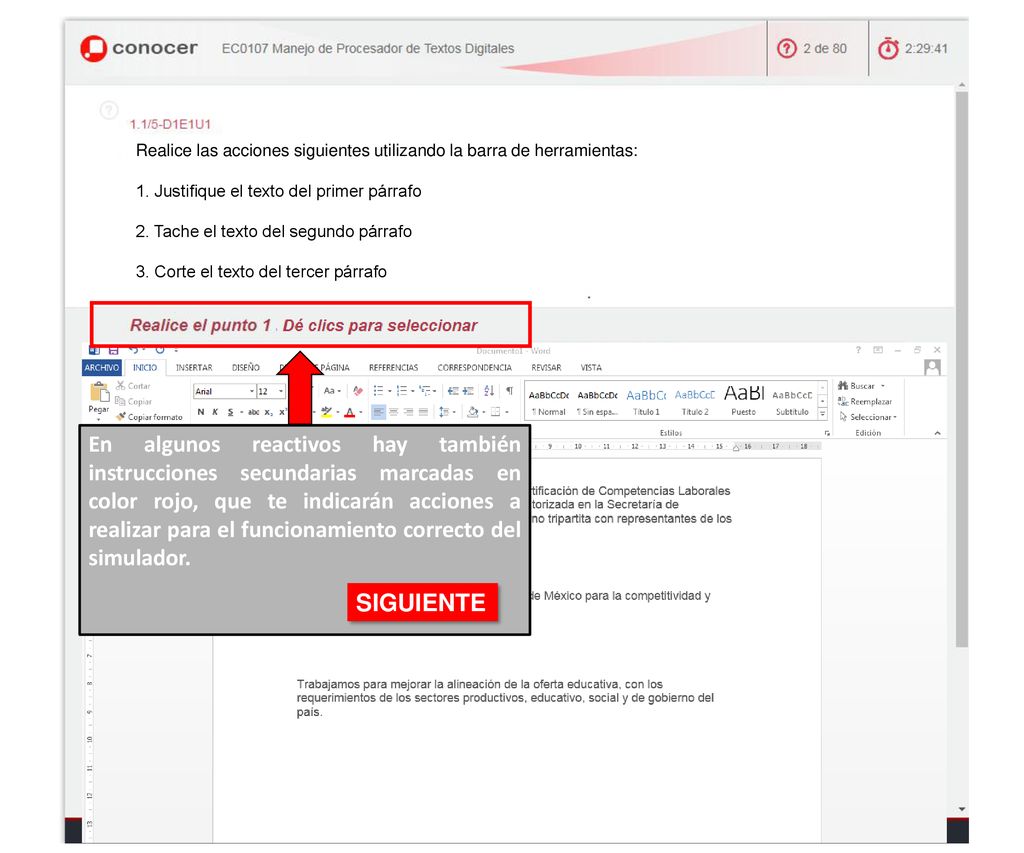The image size is (1024, 853).
Task: Open the Seleccionar dropdown
Action: pos(868,417)
